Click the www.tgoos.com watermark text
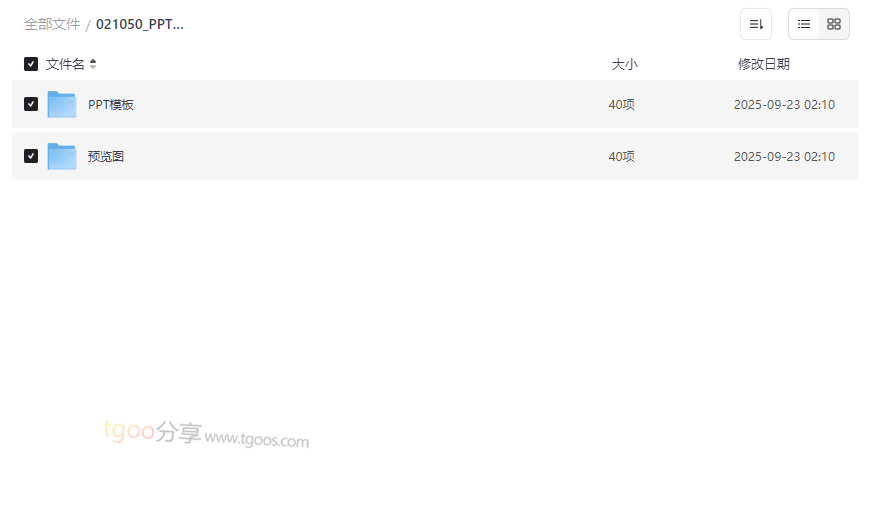This screenshot has height=514, width=874. click(257, 440)
